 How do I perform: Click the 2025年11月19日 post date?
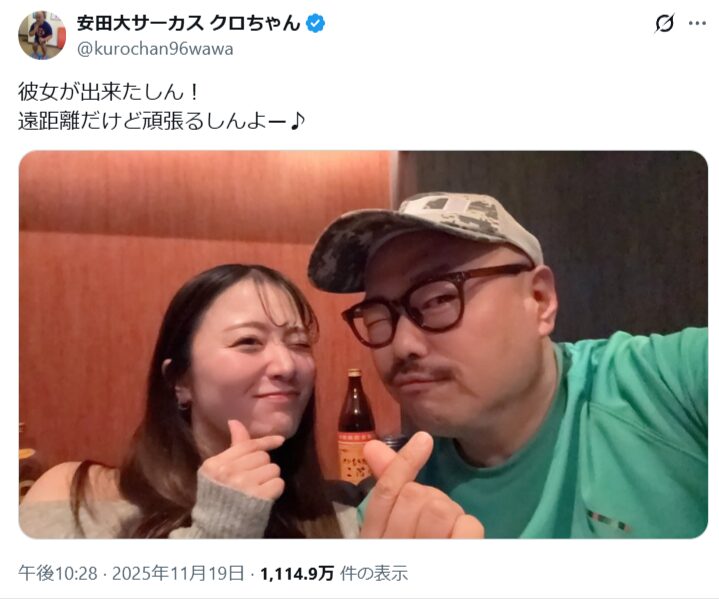(x=178, y=573)
